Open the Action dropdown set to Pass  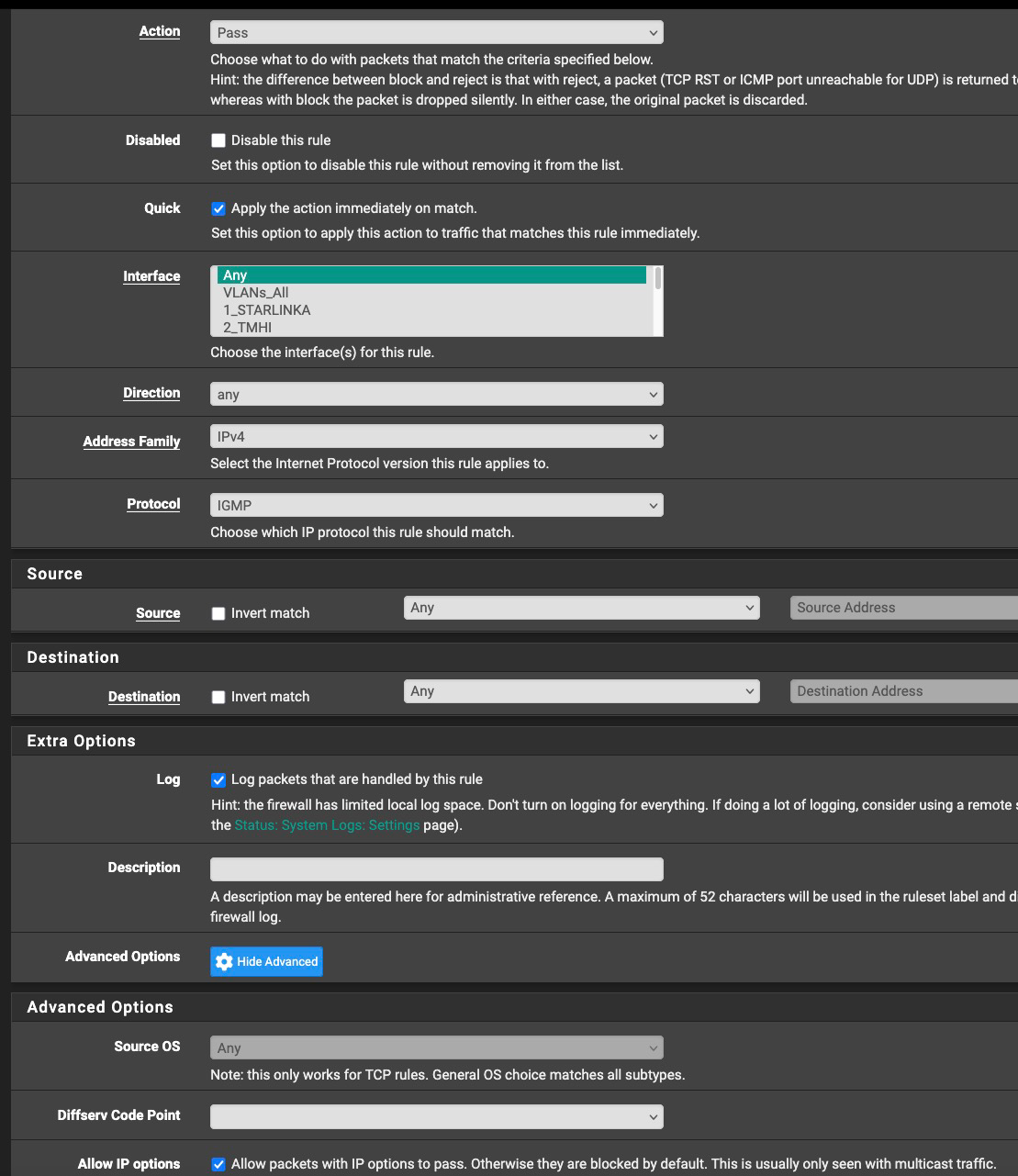(436, 32)
